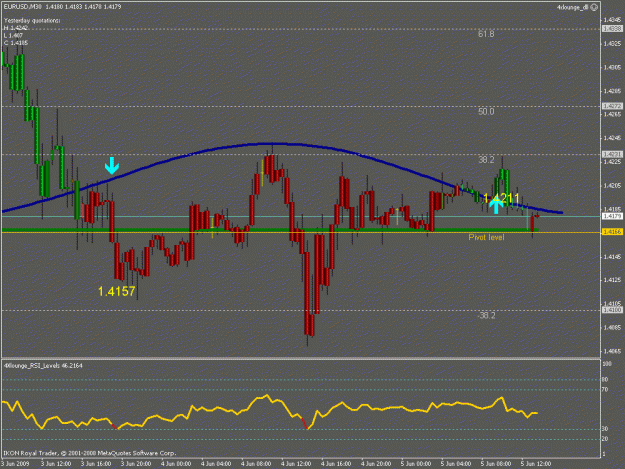Click the price axis label 1.4345
Image resolution: width=625 pixels, height=469 pixels.
(612, 20)
